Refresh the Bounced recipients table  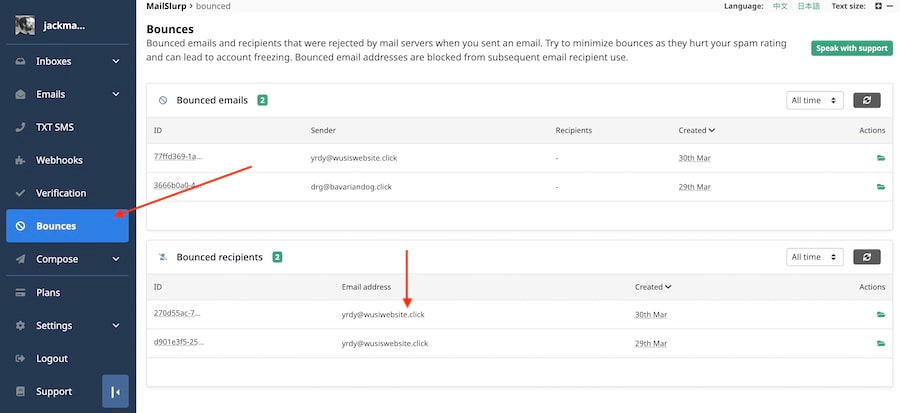(866, 257)
